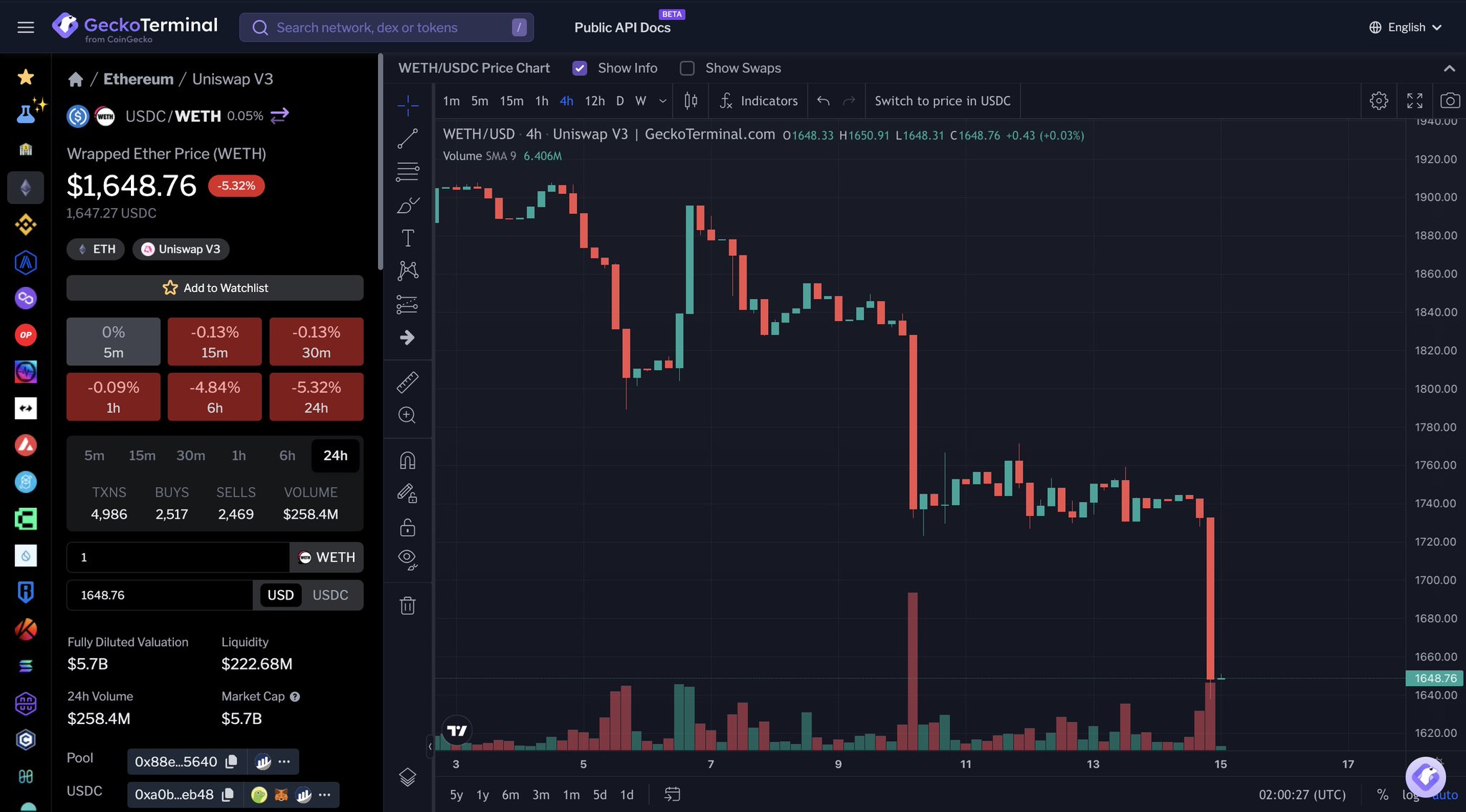1466x812 pixels.
Task: Click Add to Watchlist button
Action: tap(215, 288)
